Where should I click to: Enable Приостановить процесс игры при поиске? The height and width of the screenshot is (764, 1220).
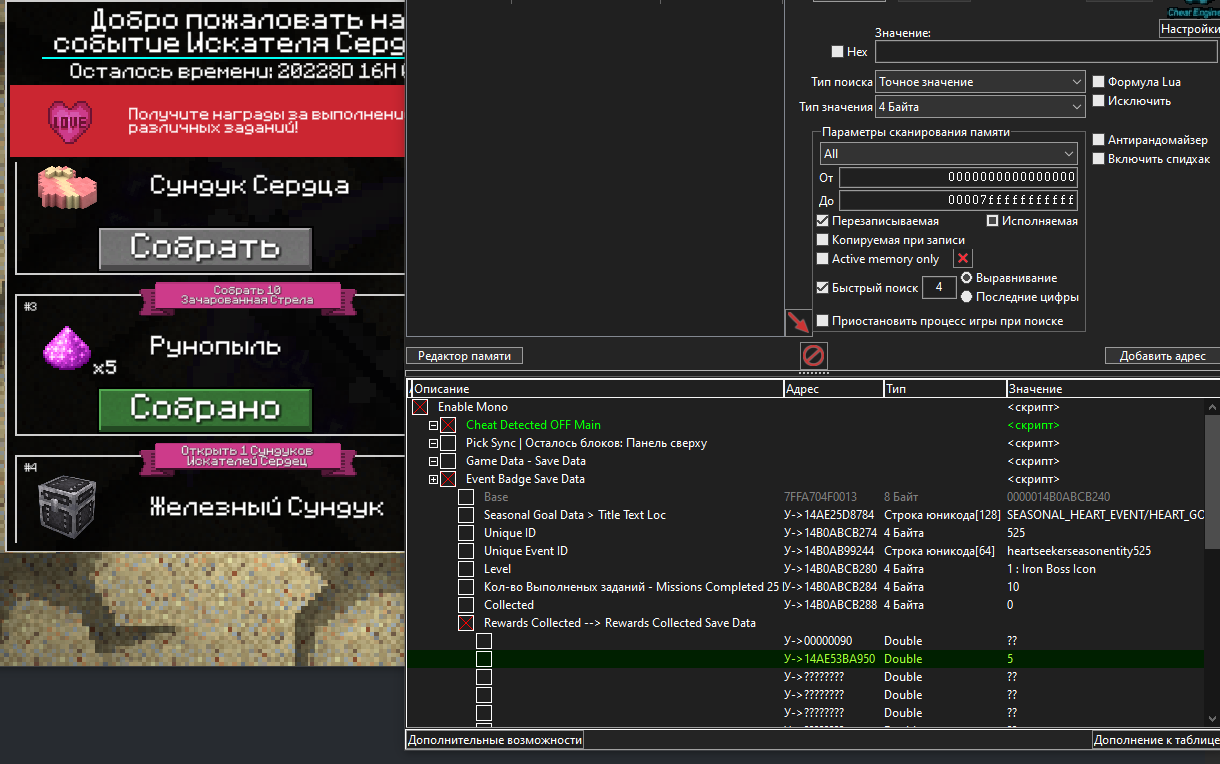coord(823,321)
